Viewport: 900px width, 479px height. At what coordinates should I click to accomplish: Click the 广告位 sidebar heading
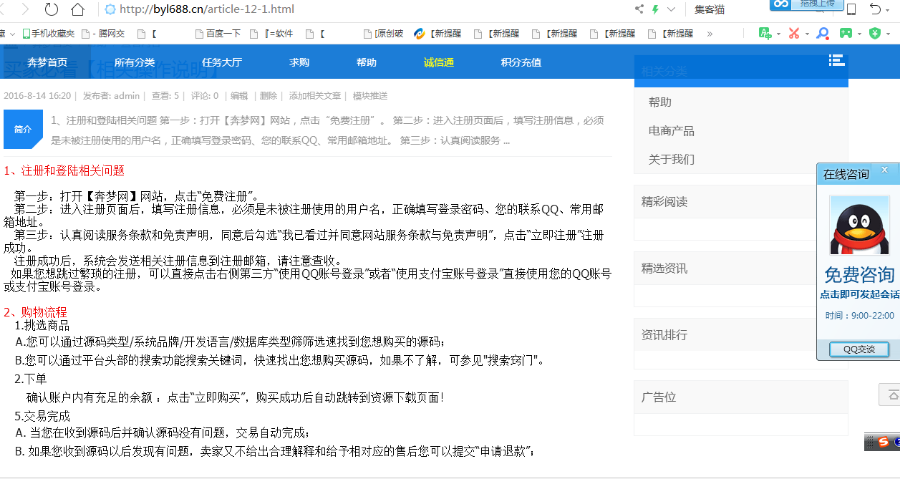pyautogui.click(x=658, y=396)
